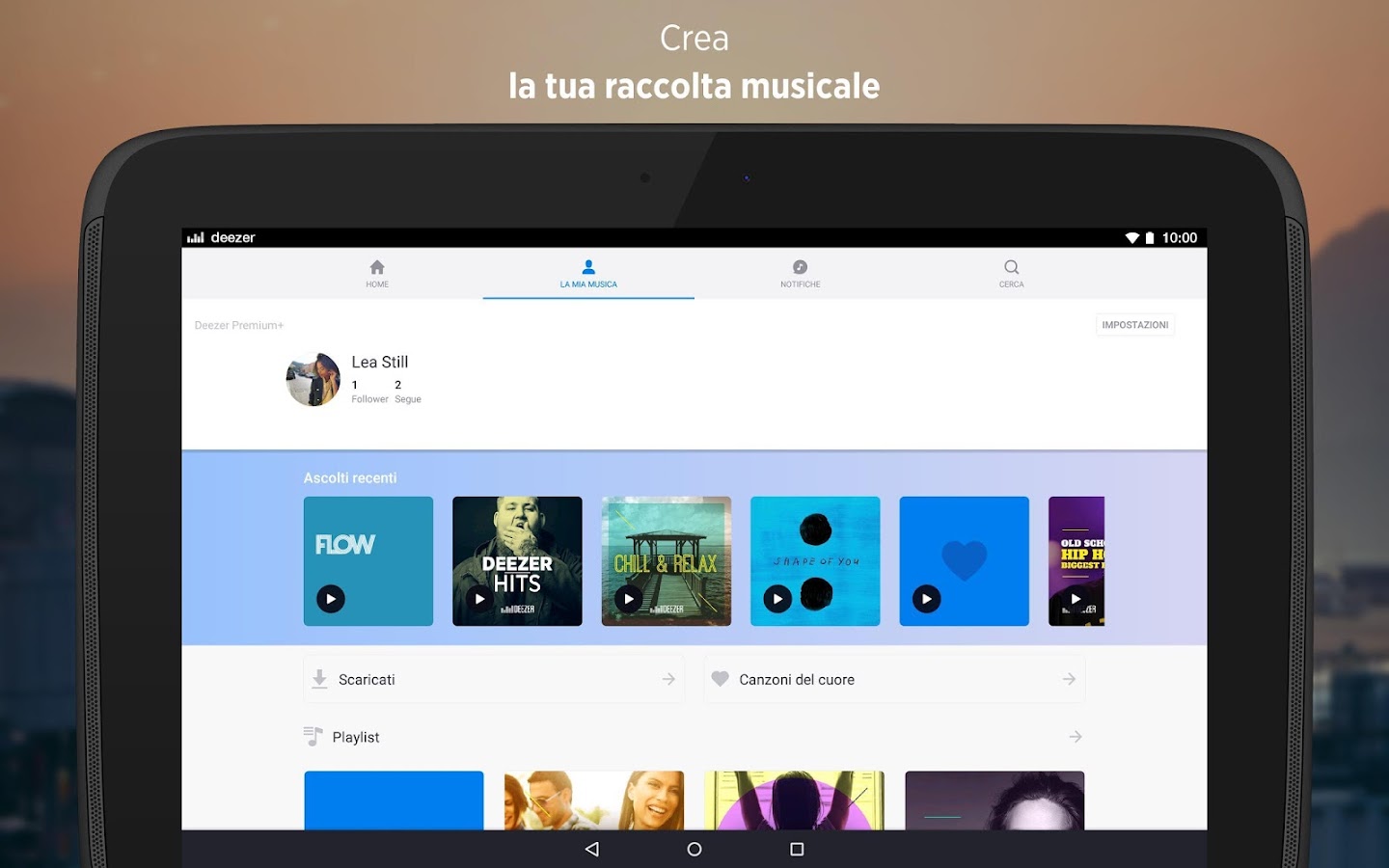1389x868 pixels.
Task: Click the download icon beside Scaricati
Action: (x=319, y=679)
